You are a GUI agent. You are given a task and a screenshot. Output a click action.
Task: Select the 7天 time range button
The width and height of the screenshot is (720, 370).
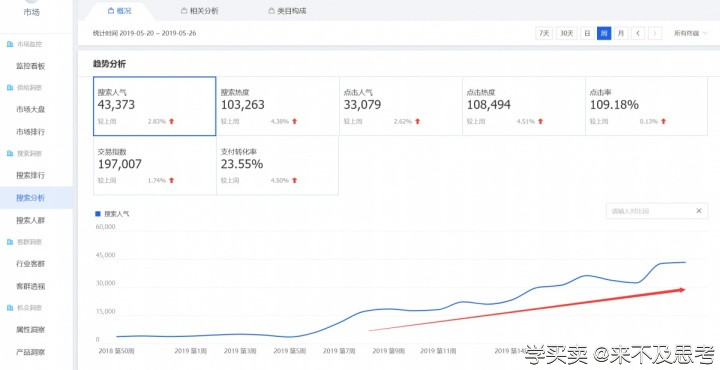pyautogui.click(x=544, y=33)
